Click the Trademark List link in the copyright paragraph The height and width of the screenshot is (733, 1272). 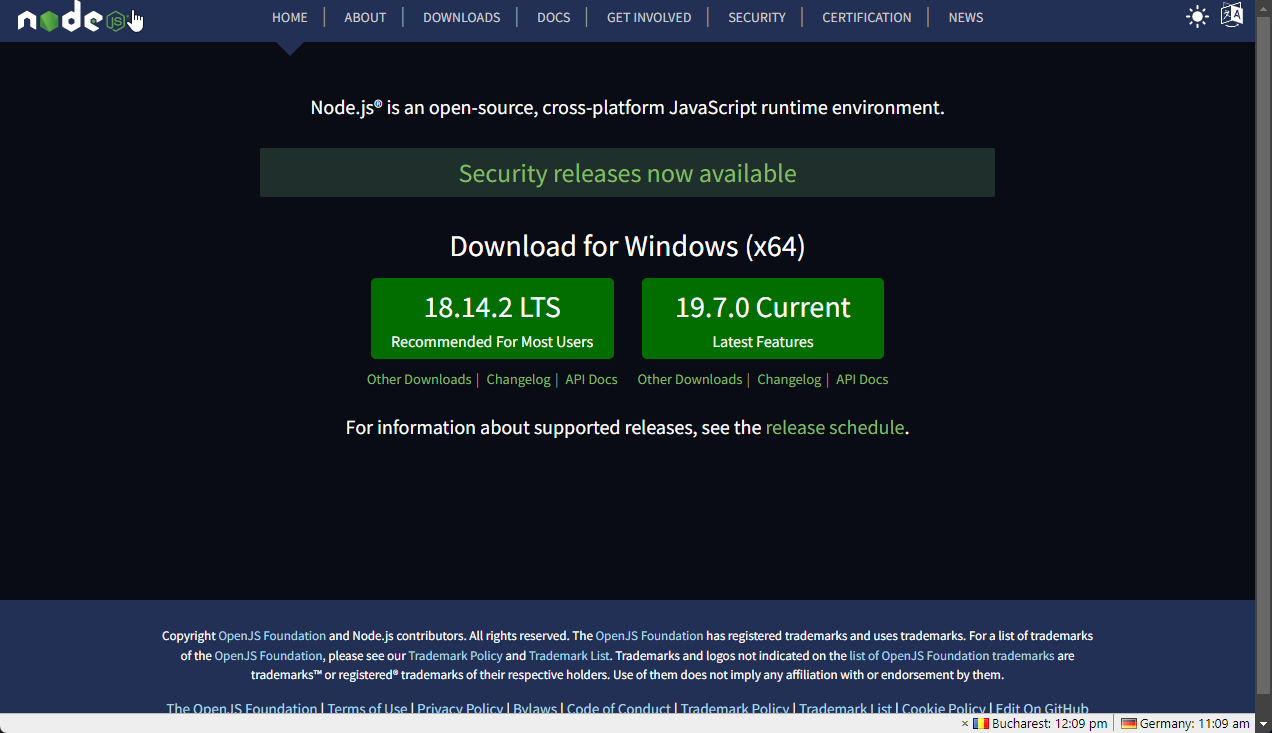(x=569, y=656)
